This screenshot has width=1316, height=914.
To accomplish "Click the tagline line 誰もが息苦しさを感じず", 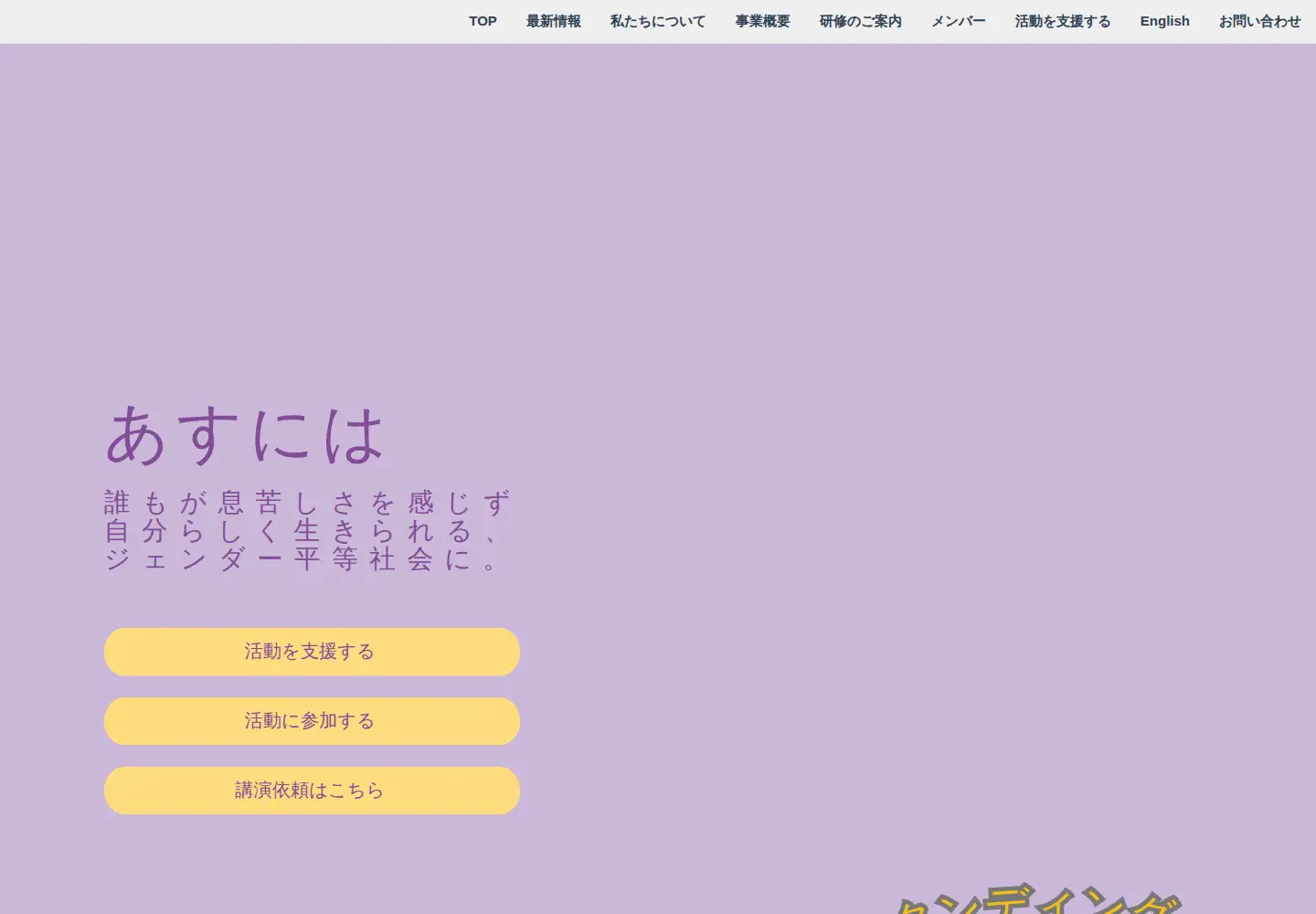I will (307, 503).
